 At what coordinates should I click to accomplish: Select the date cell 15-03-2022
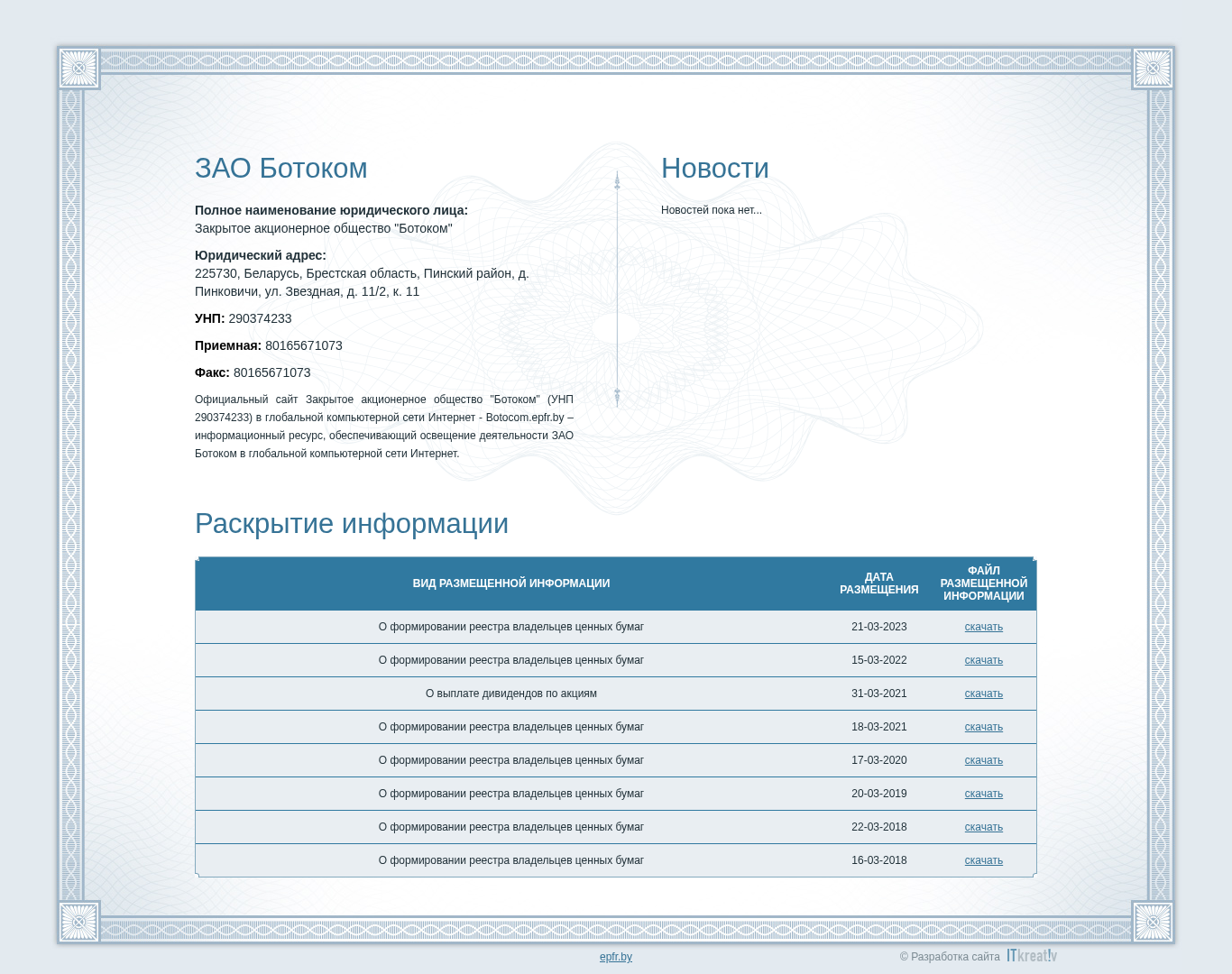coord(879,660)
